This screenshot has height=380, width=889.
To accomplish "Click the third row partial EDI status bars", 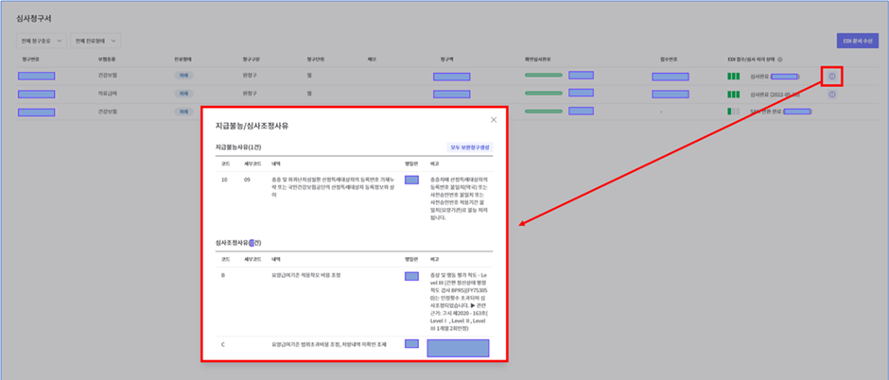I will 734,112.
